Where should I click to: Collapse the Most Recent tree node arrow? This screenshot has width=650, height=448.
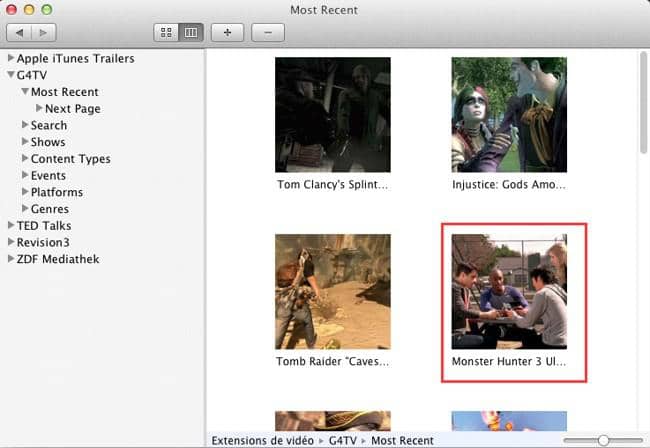(x=25, y=91)
